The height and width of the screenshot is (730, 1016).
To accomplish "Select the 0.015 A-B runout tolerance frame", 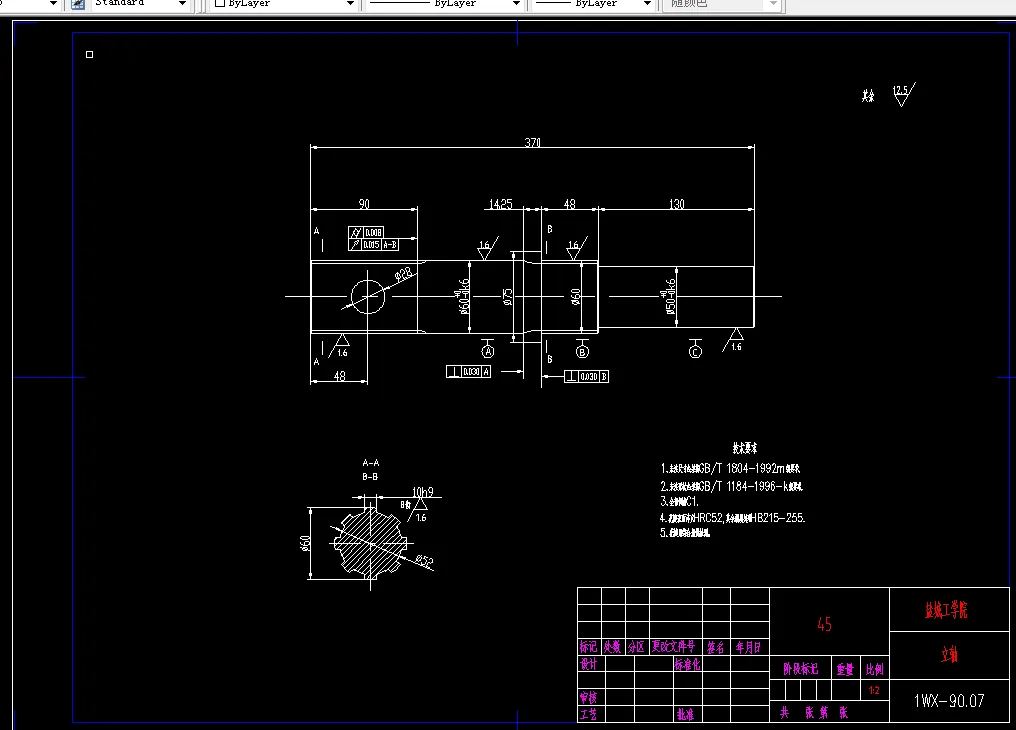I will [373, 244].
